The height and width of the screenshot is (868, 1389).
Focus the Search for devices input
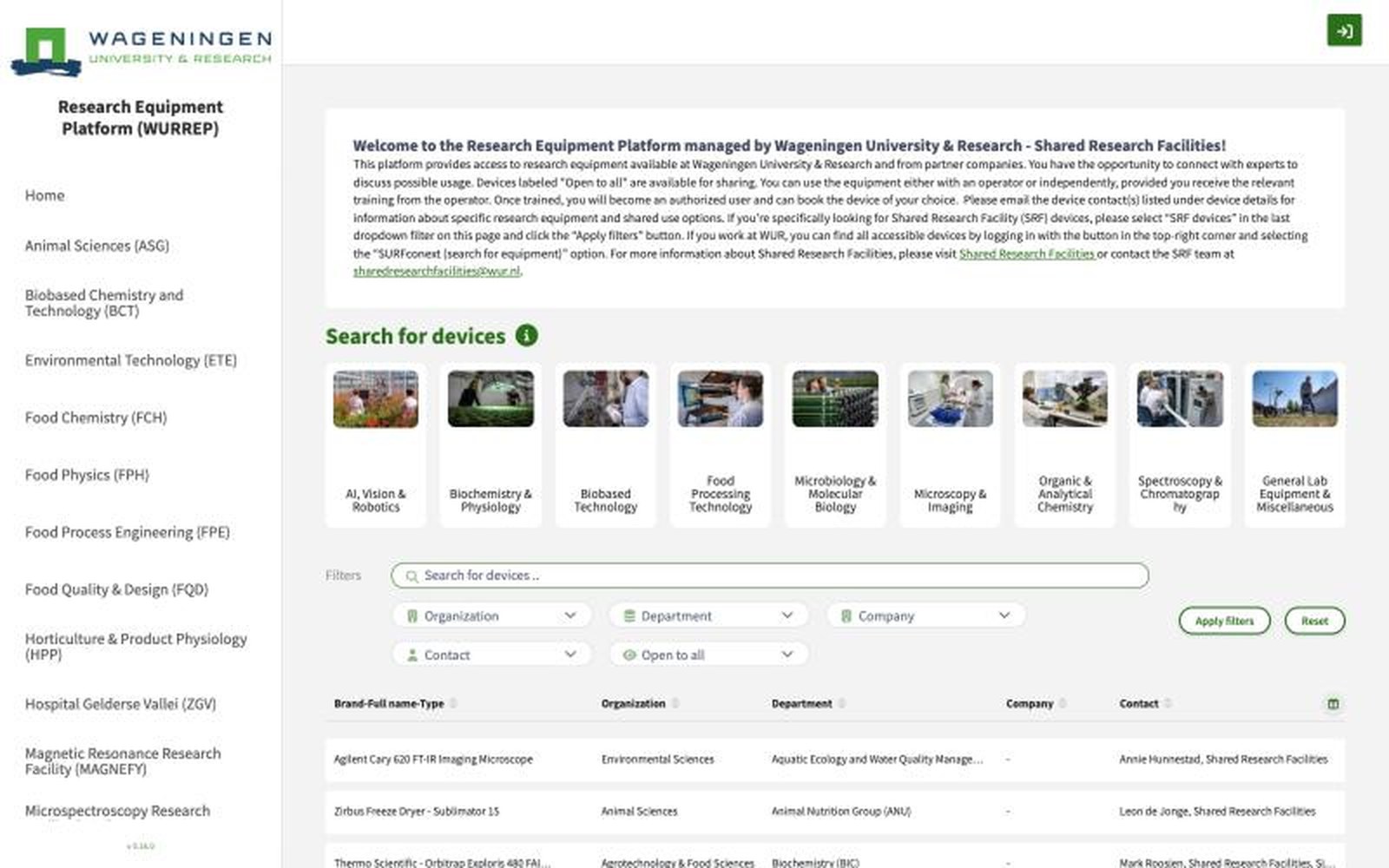click(770, 575)
